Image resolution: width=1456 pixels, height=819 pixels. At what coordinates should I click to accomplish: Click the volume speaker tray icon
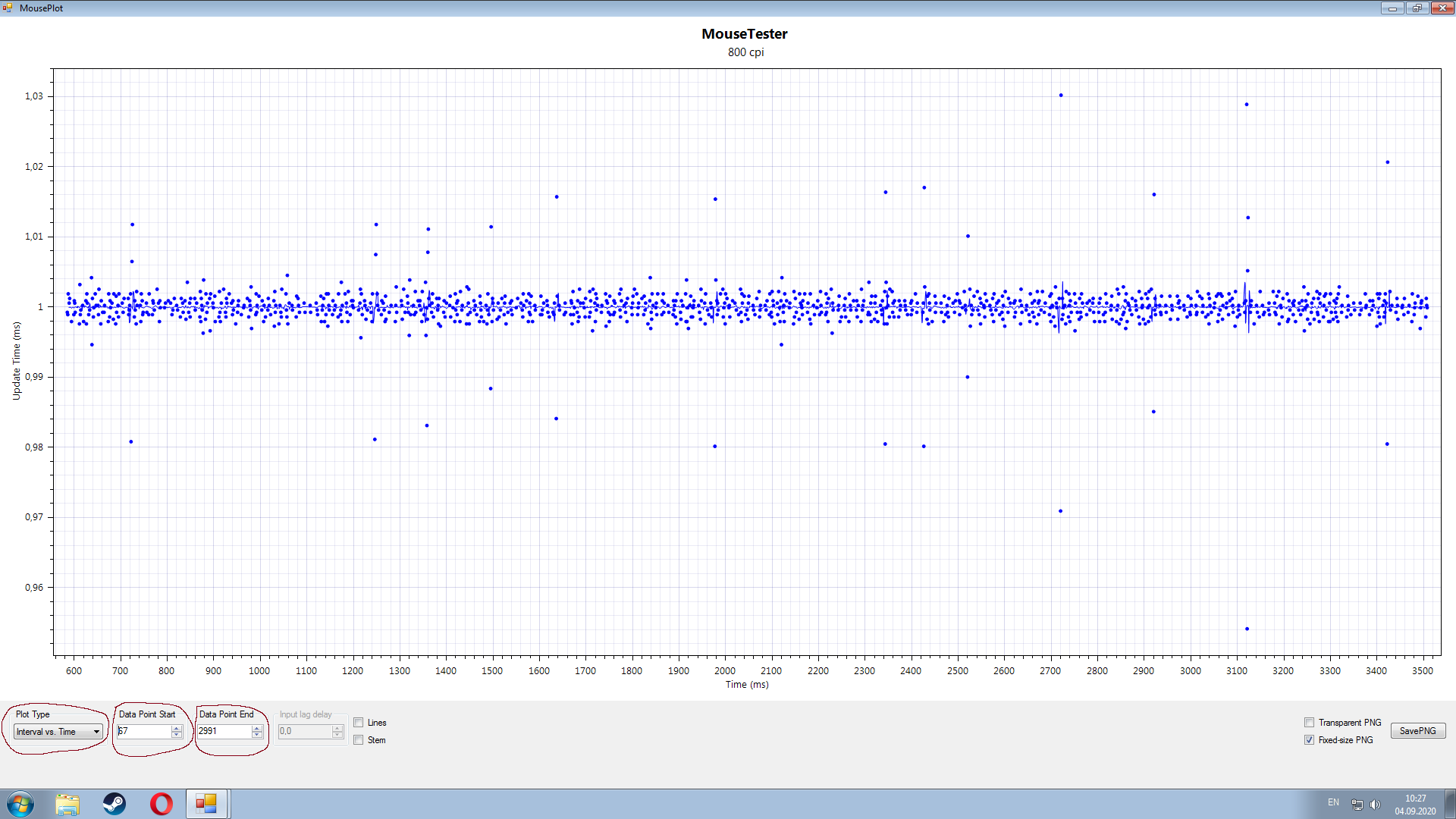pyautogui.click(x=1375, y=805)
